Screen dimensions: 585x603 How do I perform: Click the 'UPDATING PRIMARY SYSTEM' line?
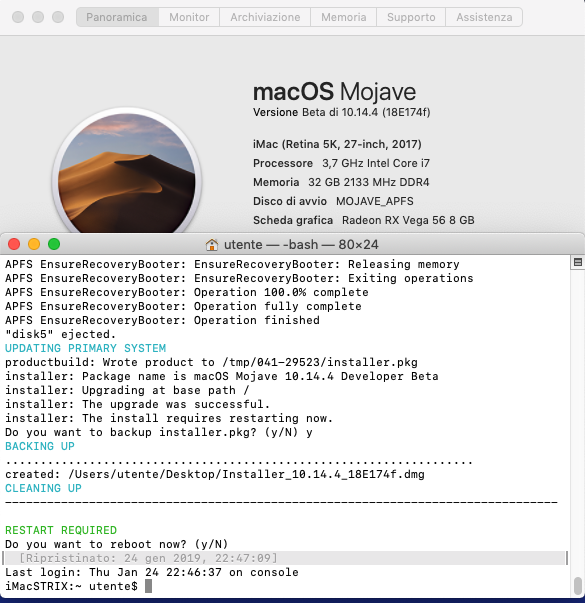click(x=85, y=348)
